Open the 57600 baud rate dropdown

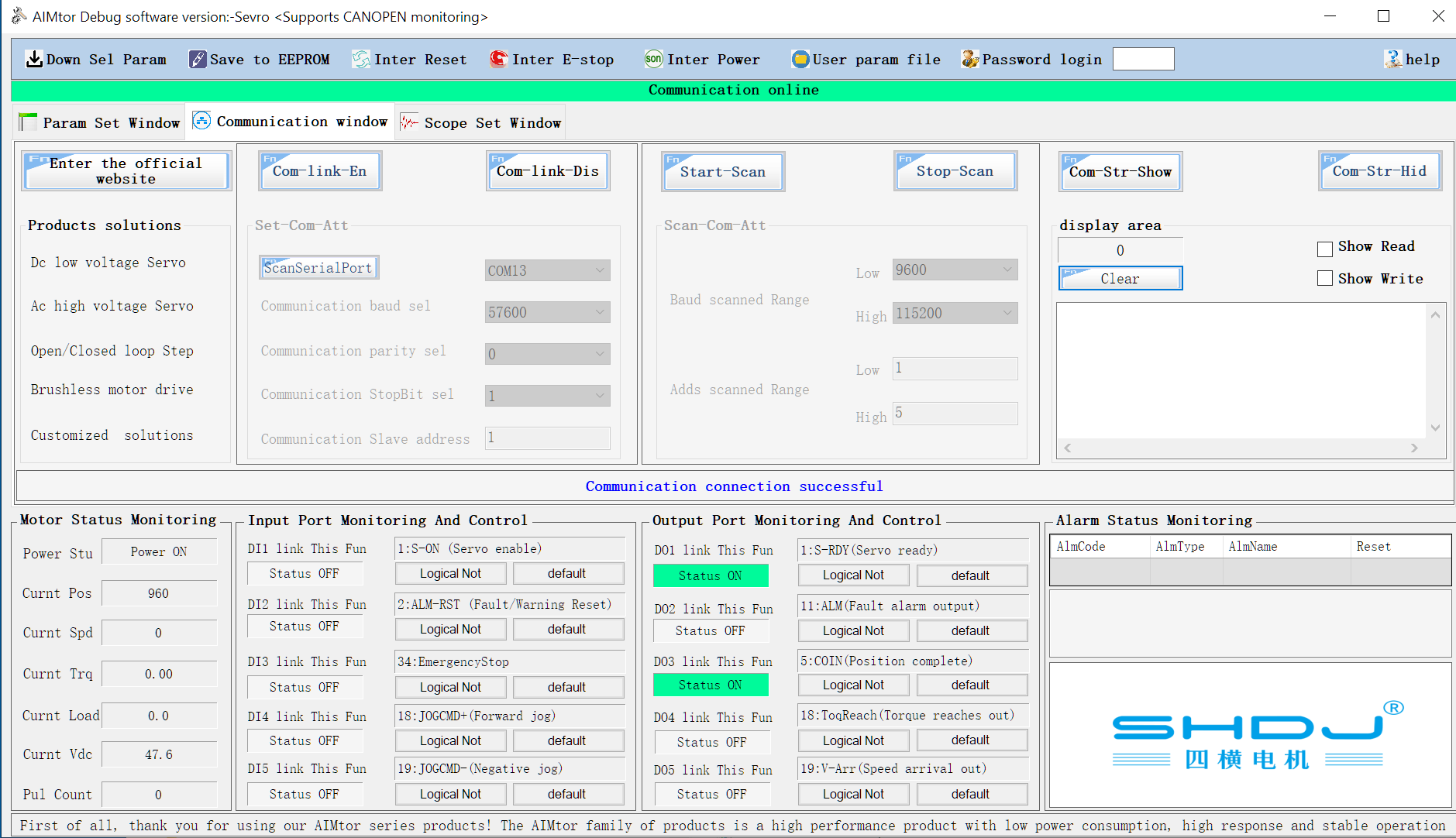coord(547,312)
